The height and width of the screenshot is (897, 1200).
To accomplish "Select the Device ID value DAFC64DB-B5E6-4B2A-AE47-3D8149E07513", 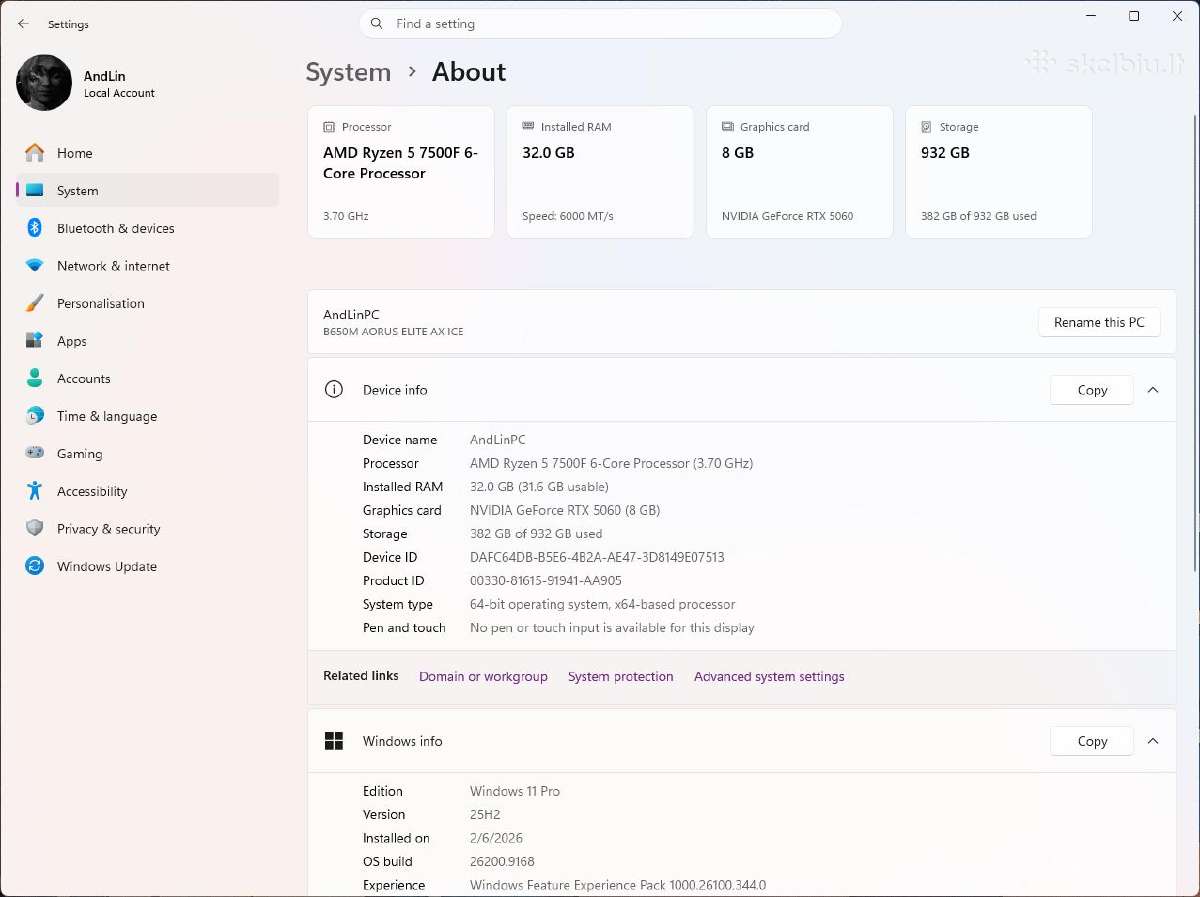I will [x=597, y=557].
